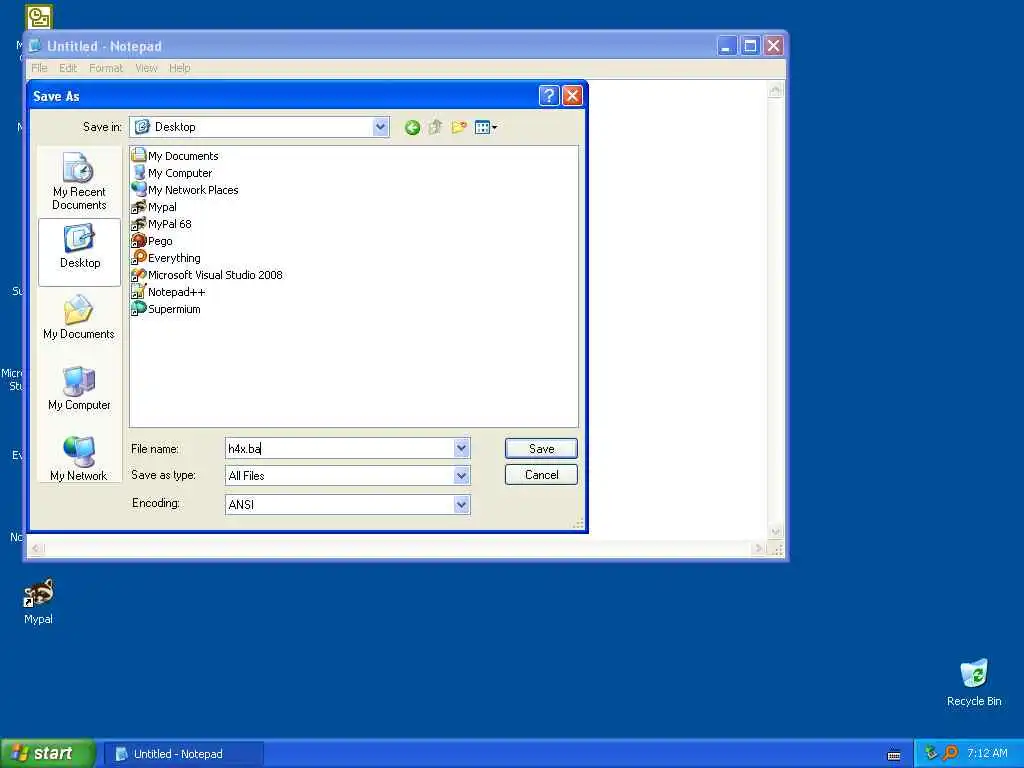Screen dimensions: 1024x768
Task: Go up one folder level icon
Action: [435, 127]
